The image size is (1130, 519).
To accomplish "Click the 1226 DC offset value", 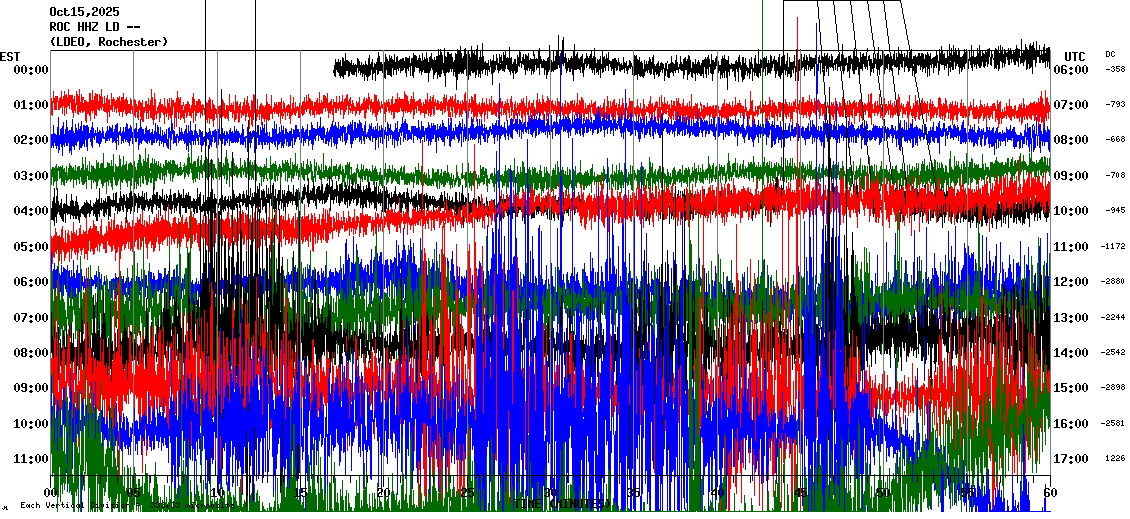I will pyautogui.click(x=1114, y=459).
